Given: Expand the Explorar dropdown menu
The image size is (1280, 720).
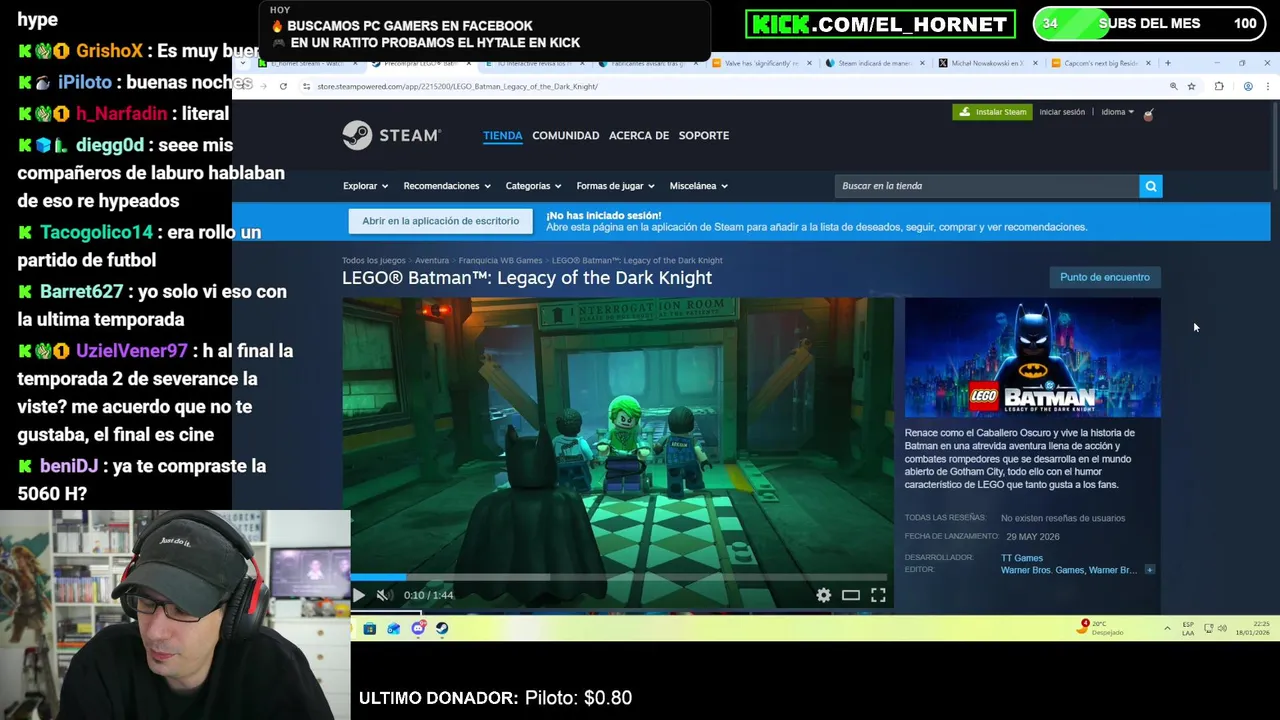Looking at the screenshot, I should tap(366, 186).
